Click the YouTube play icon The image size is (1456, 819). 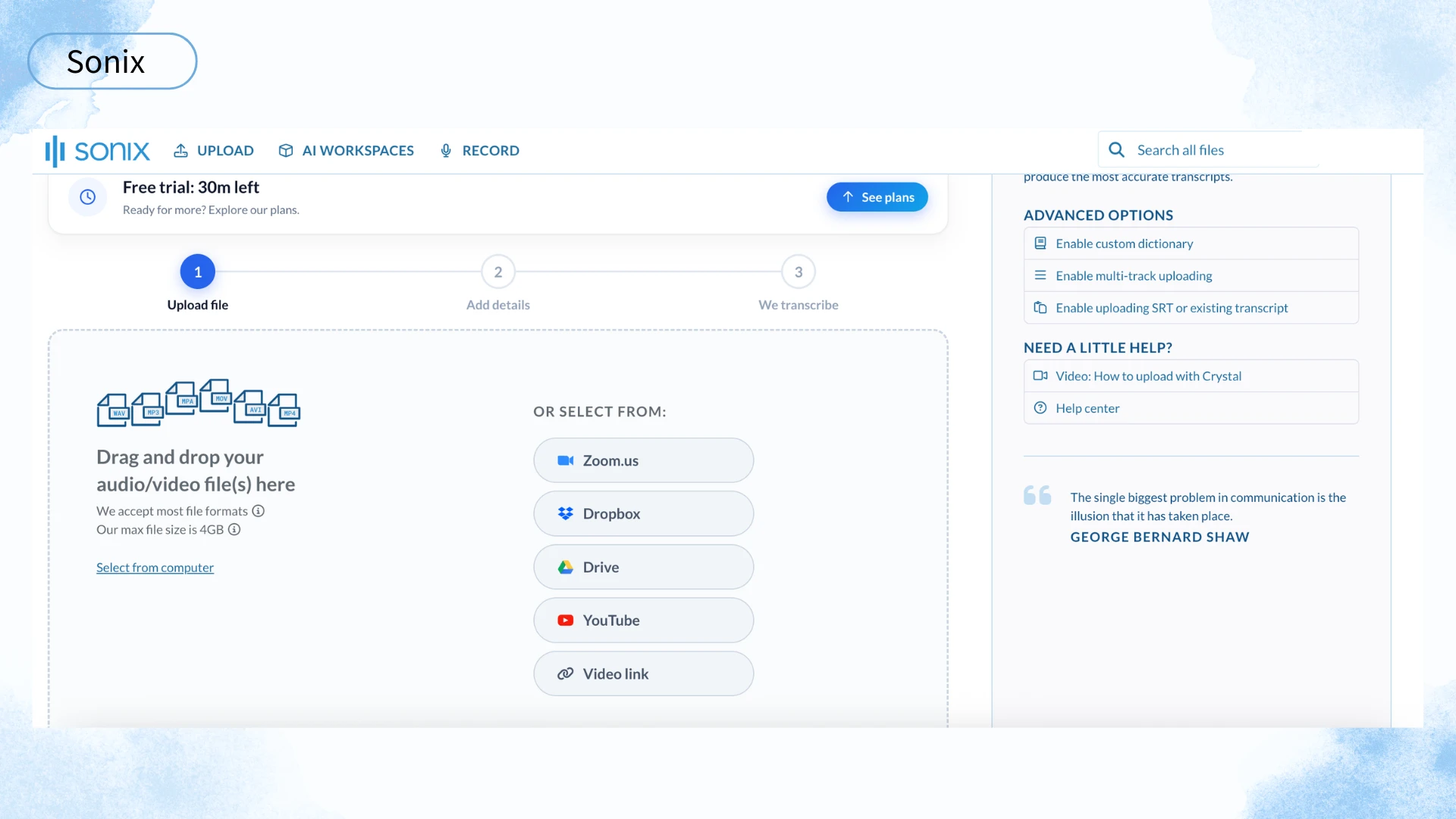pyautogui.click(x=566, y=620)
